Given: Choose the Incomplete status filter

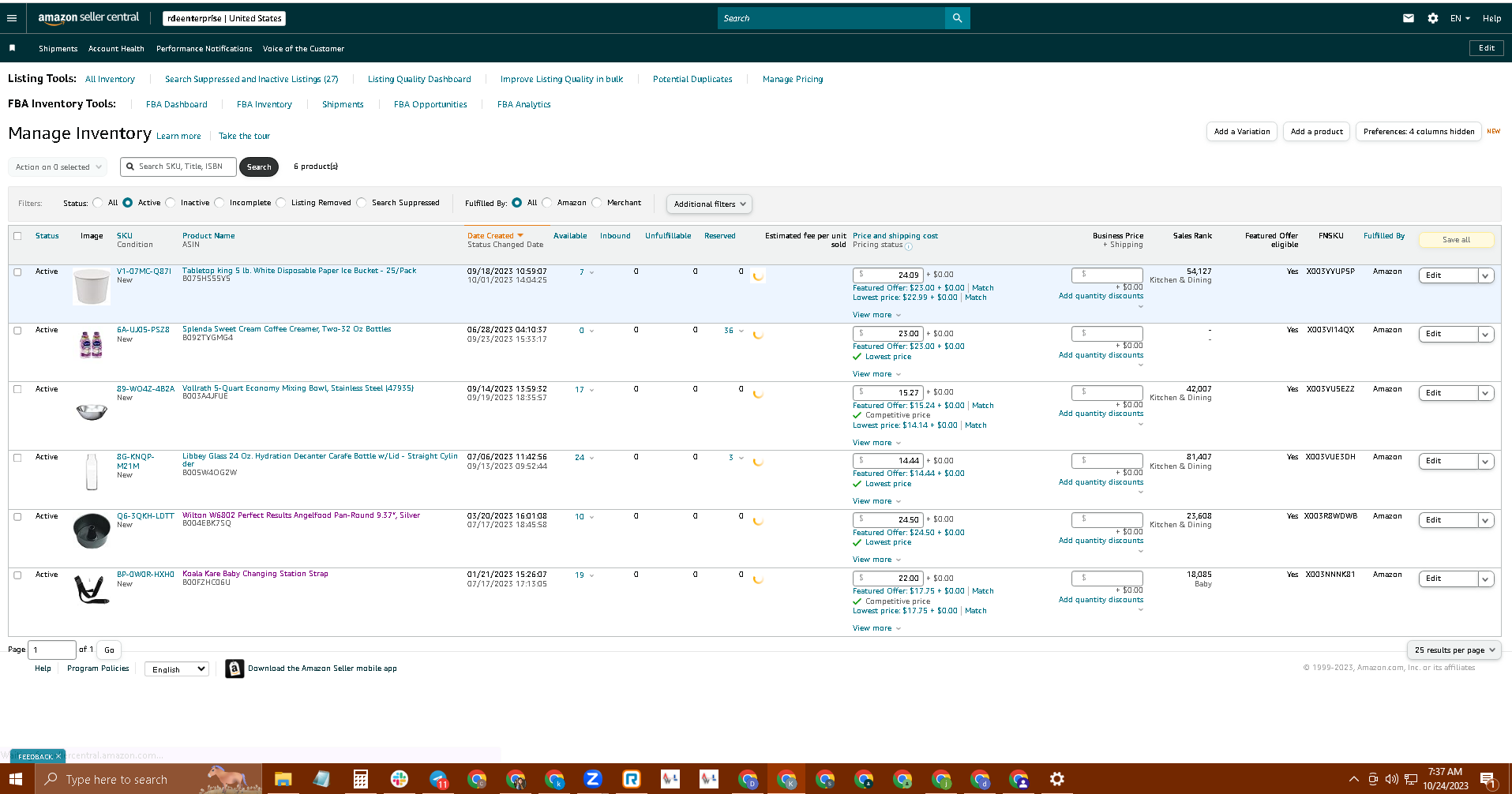Looking at the screenshot, I should pos(219,203).
